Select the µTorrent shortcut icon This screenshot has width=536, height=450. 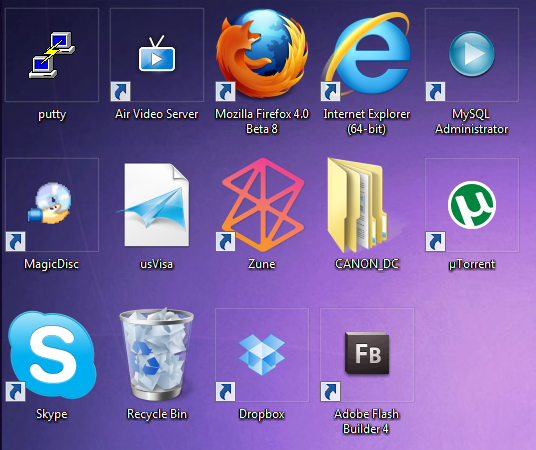472,204
